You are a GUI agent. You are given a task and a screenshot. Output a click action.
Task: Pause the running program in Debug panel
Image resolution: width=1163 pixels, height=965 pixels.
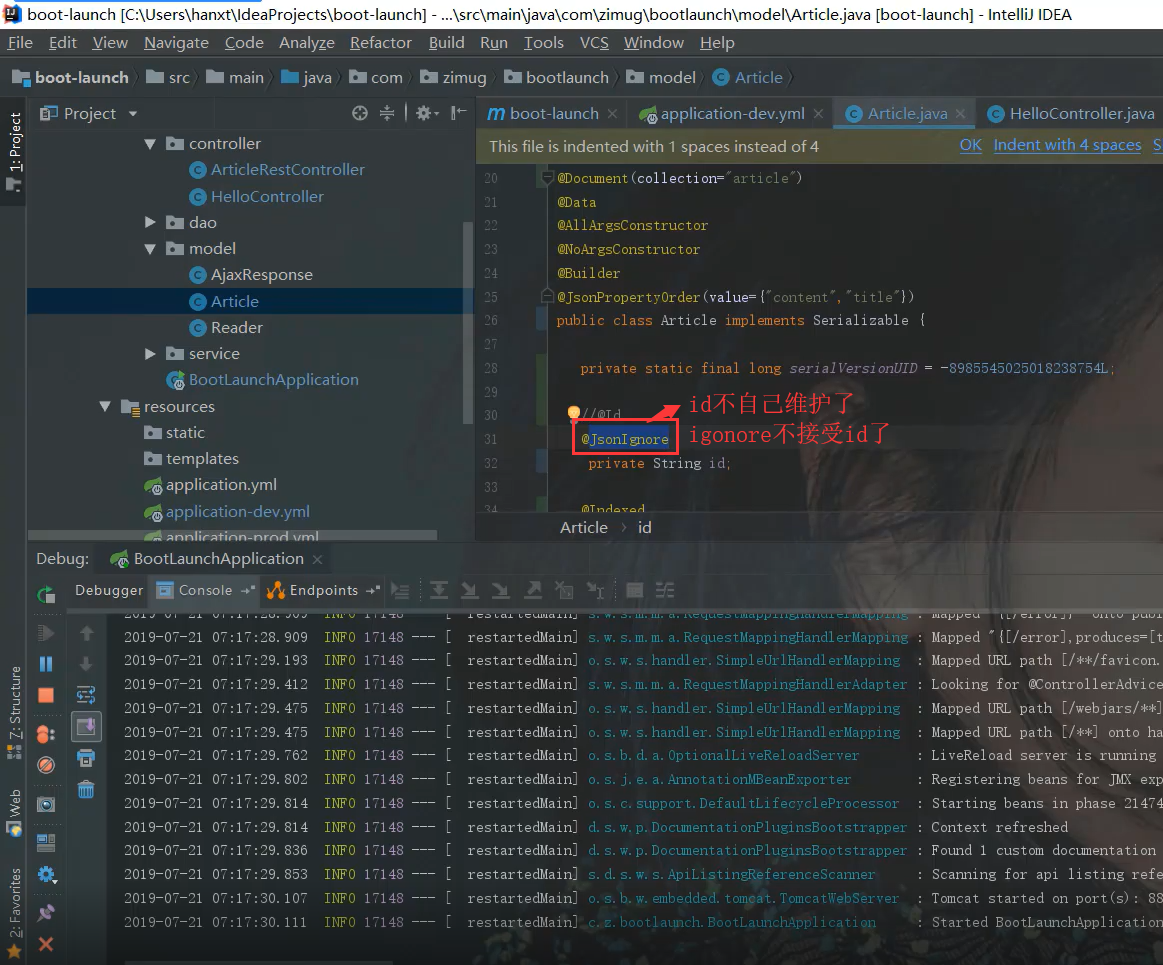[x=46, y=664]
